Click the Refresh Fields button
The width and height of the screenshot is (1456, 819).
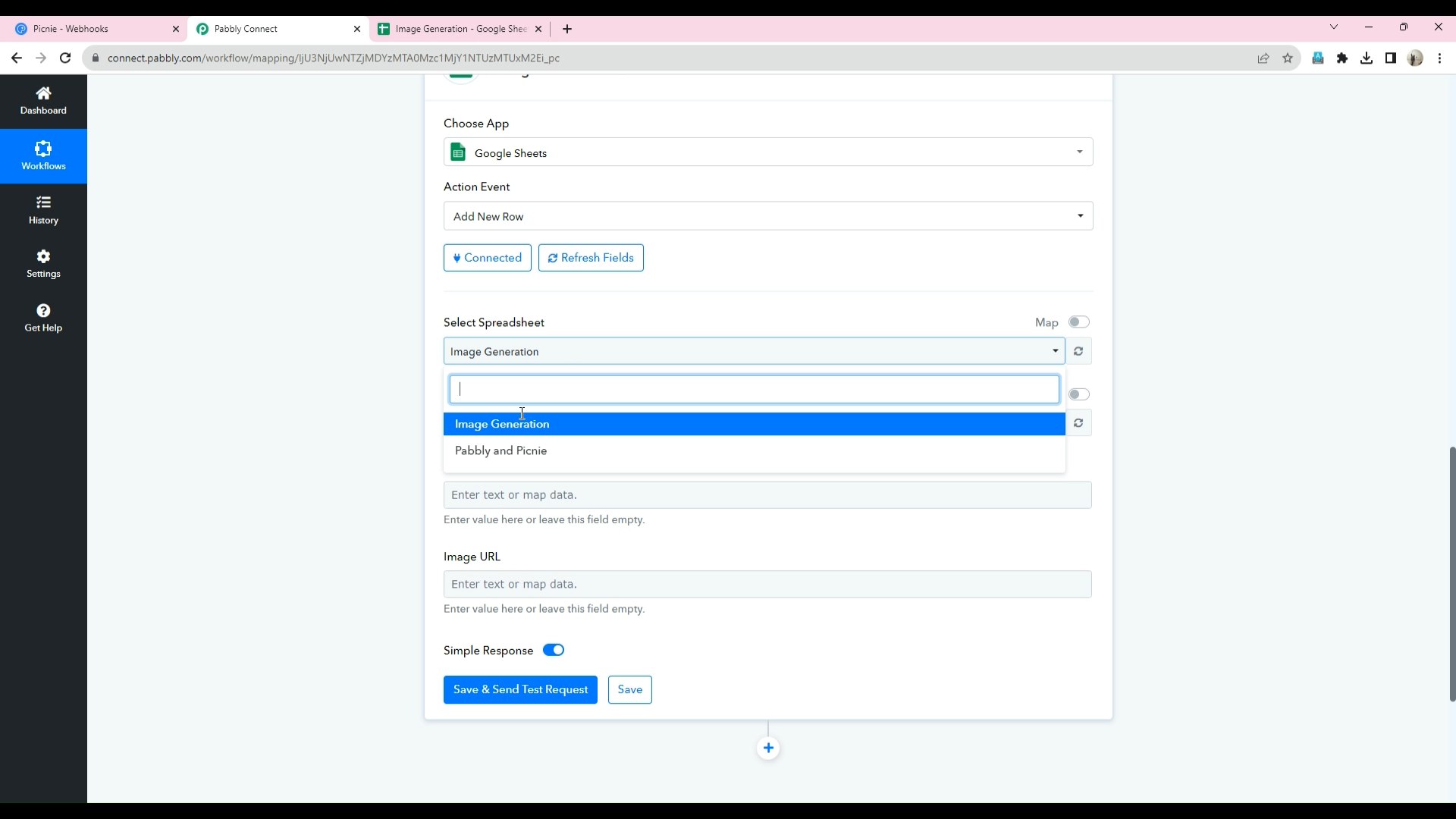click(x=591, y=258)
